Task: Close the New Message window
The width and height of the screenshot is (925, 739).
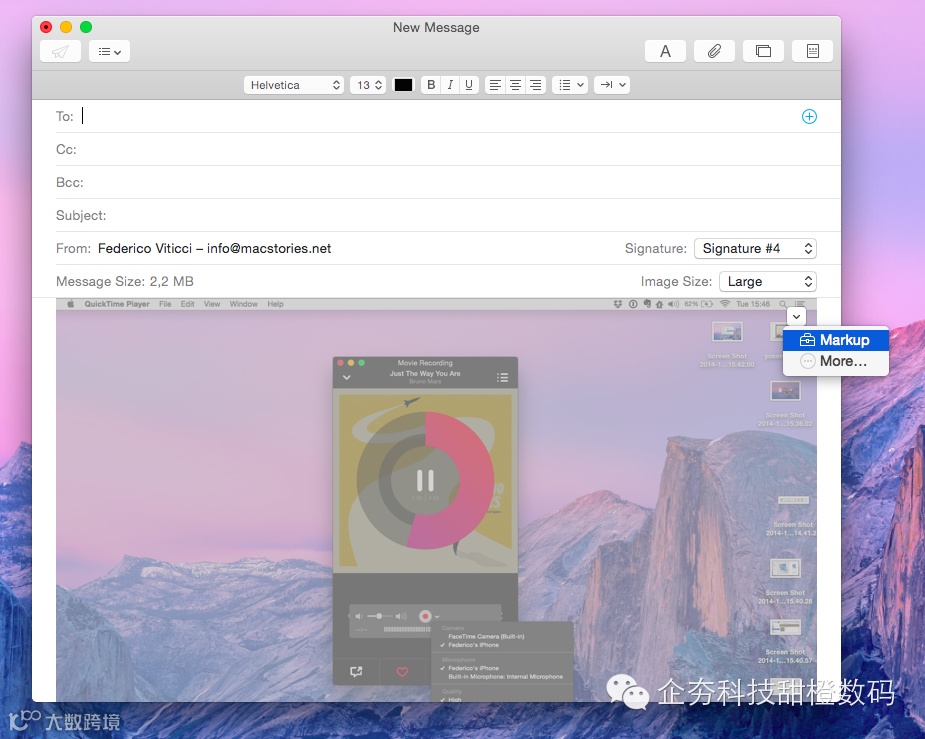Action: [46, 27]
